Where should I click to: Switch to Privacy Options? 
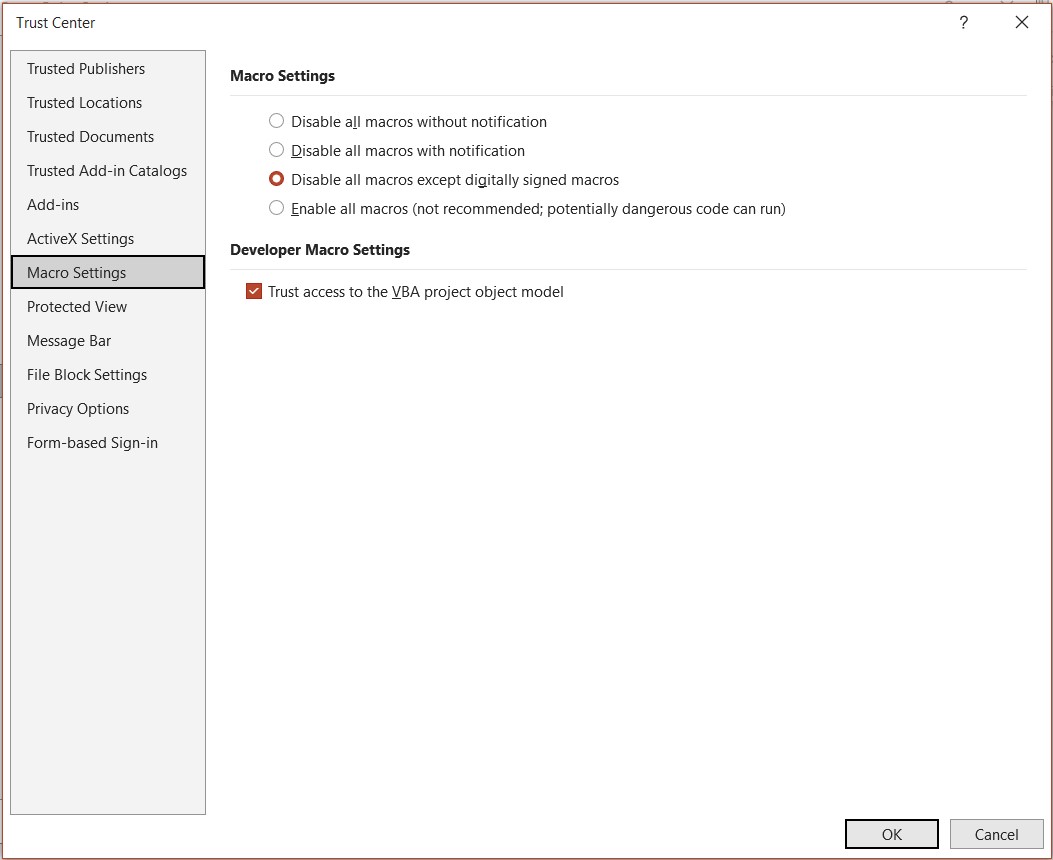78,409
